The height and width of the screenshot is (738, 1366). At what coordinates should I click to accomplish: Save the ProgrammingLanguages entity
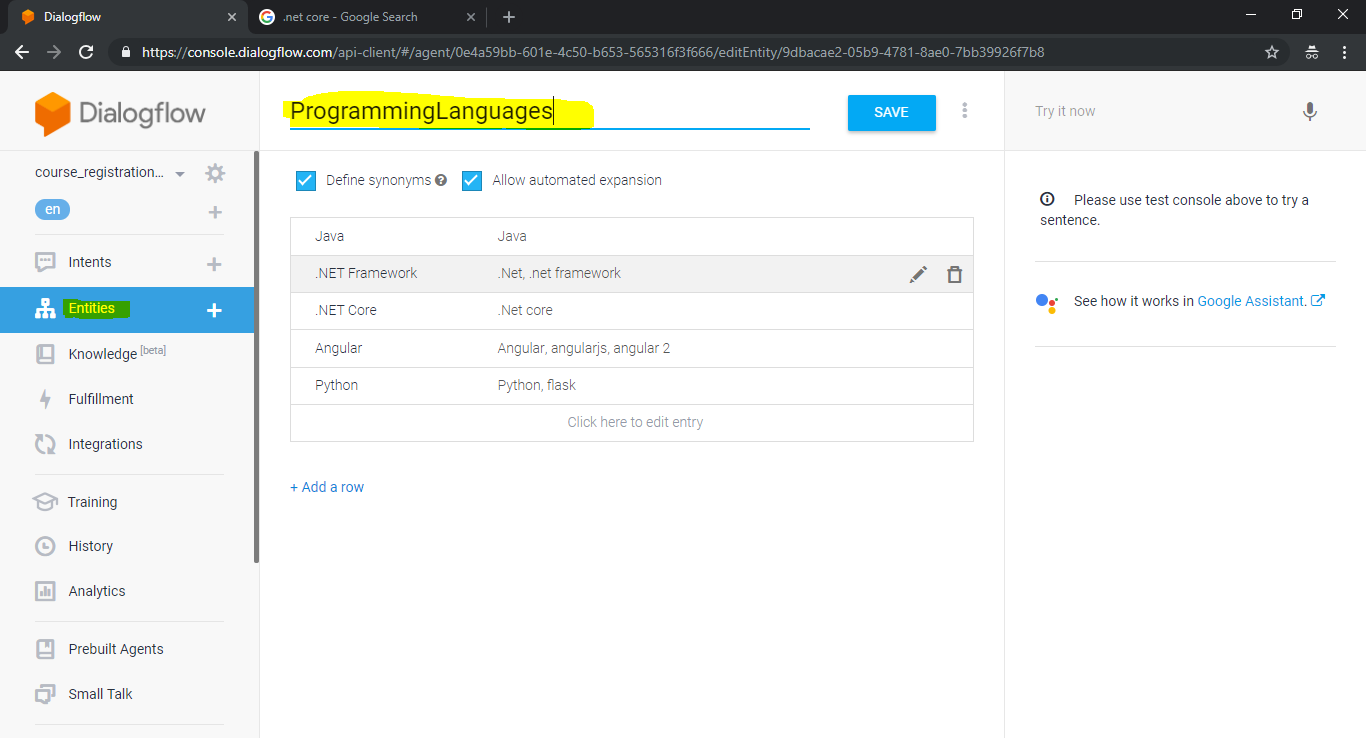890,113
